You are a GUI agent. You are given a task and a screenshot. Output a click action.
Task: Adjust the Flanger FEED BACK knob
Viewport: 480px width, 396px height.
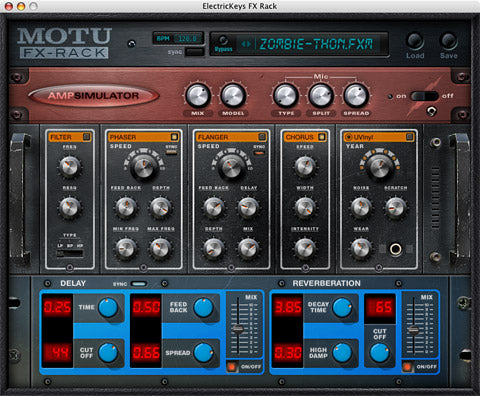point(214,207)
